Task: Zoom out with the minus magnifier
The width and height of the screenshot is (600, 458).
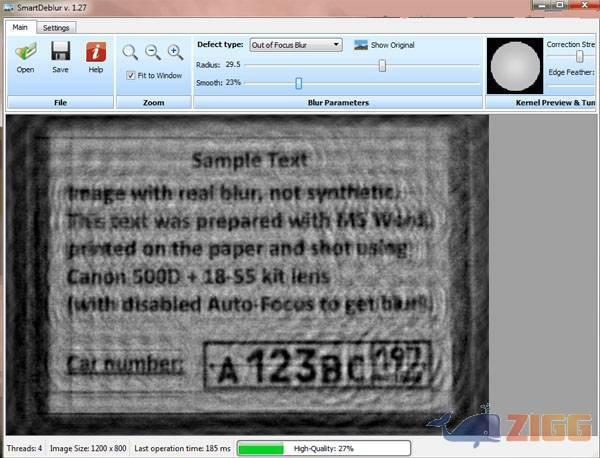Action: click(x=153, y=52)
